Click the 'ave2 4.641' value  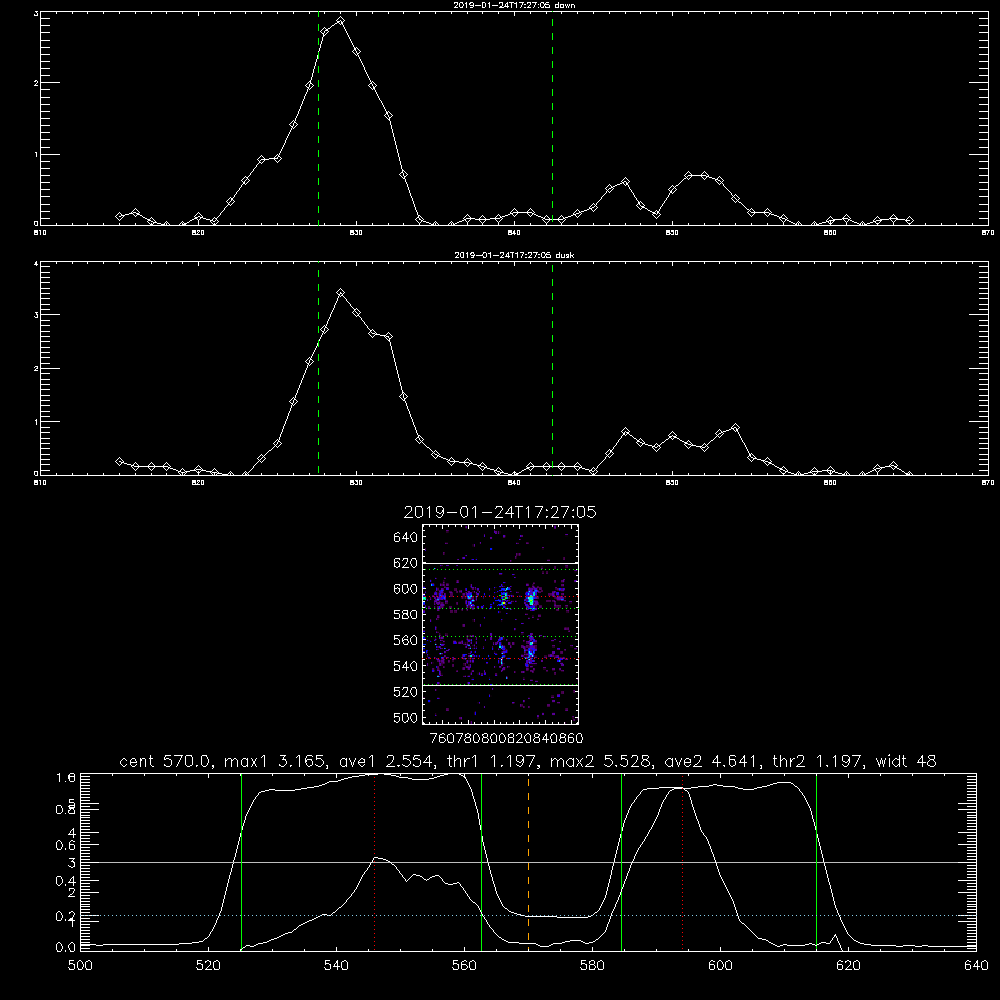[x=712, y=761]
